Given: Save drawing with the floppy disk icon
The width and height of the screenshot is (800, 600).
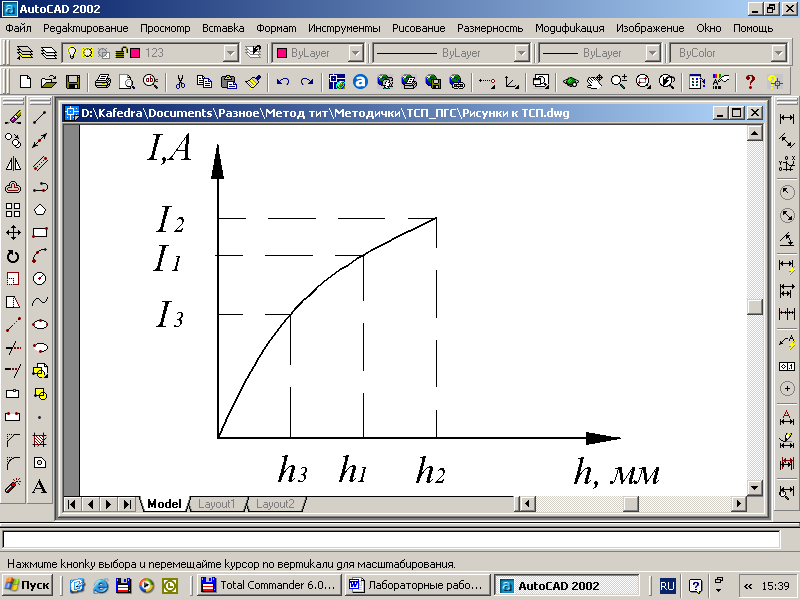Looking at the screenshot, I should click(72, 82).
